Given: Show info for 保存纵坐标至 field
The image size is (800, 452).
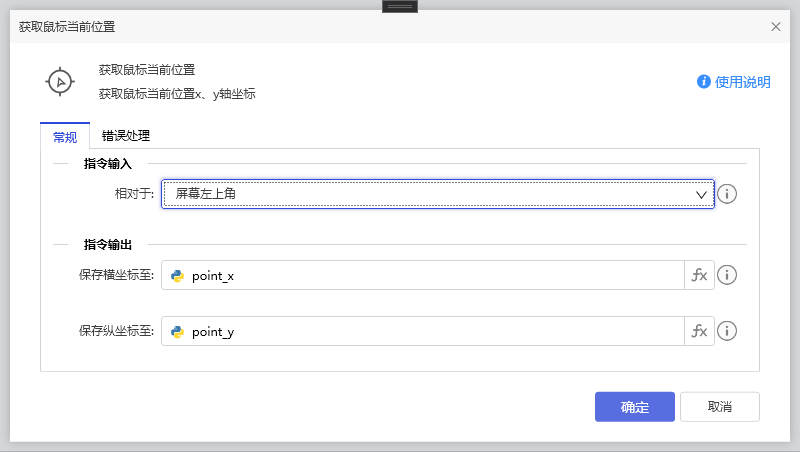Looking at the screenshot, I should [x=728, y=332].
